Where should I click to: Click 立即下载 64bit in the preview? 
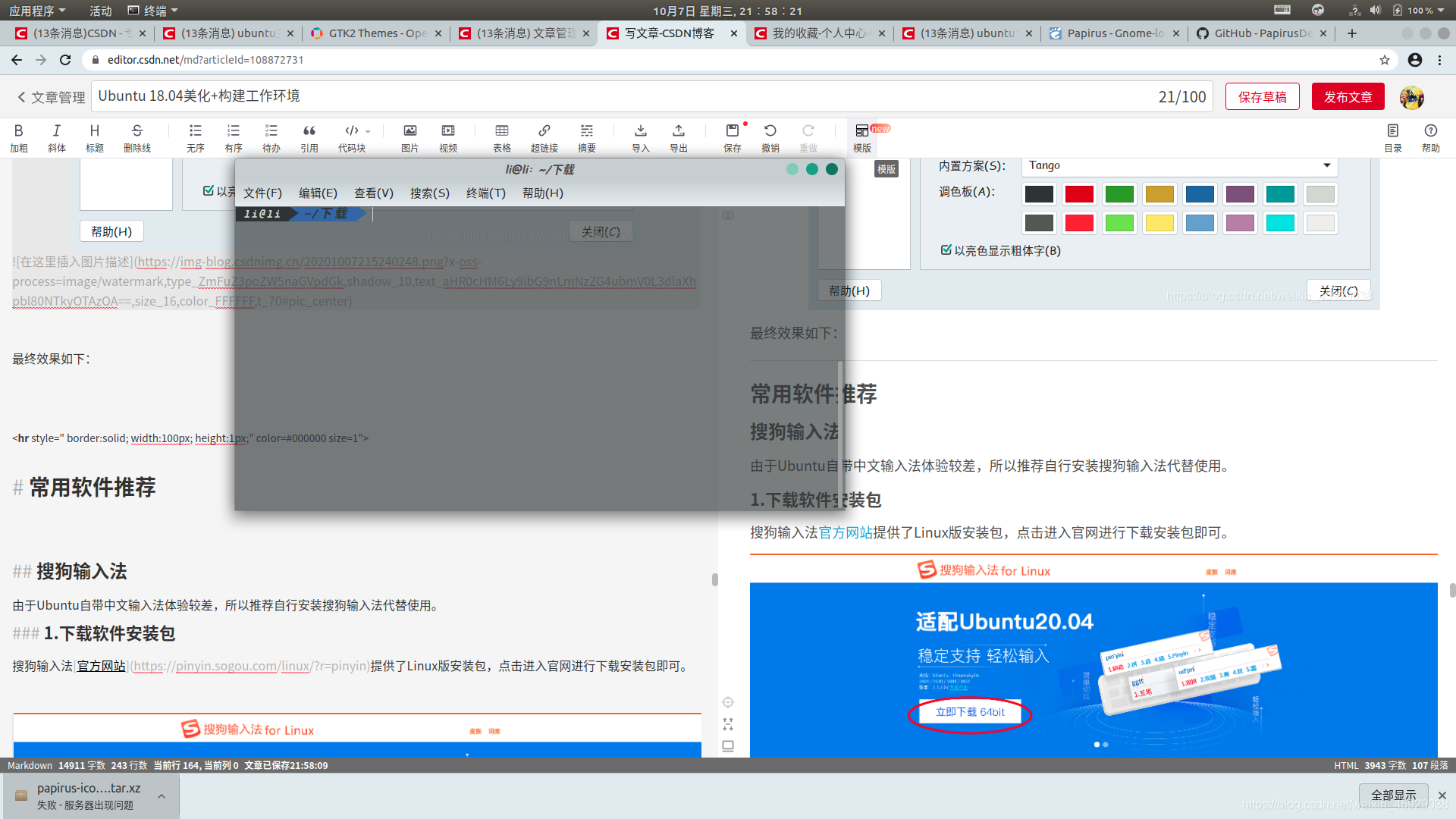[970, 712]
